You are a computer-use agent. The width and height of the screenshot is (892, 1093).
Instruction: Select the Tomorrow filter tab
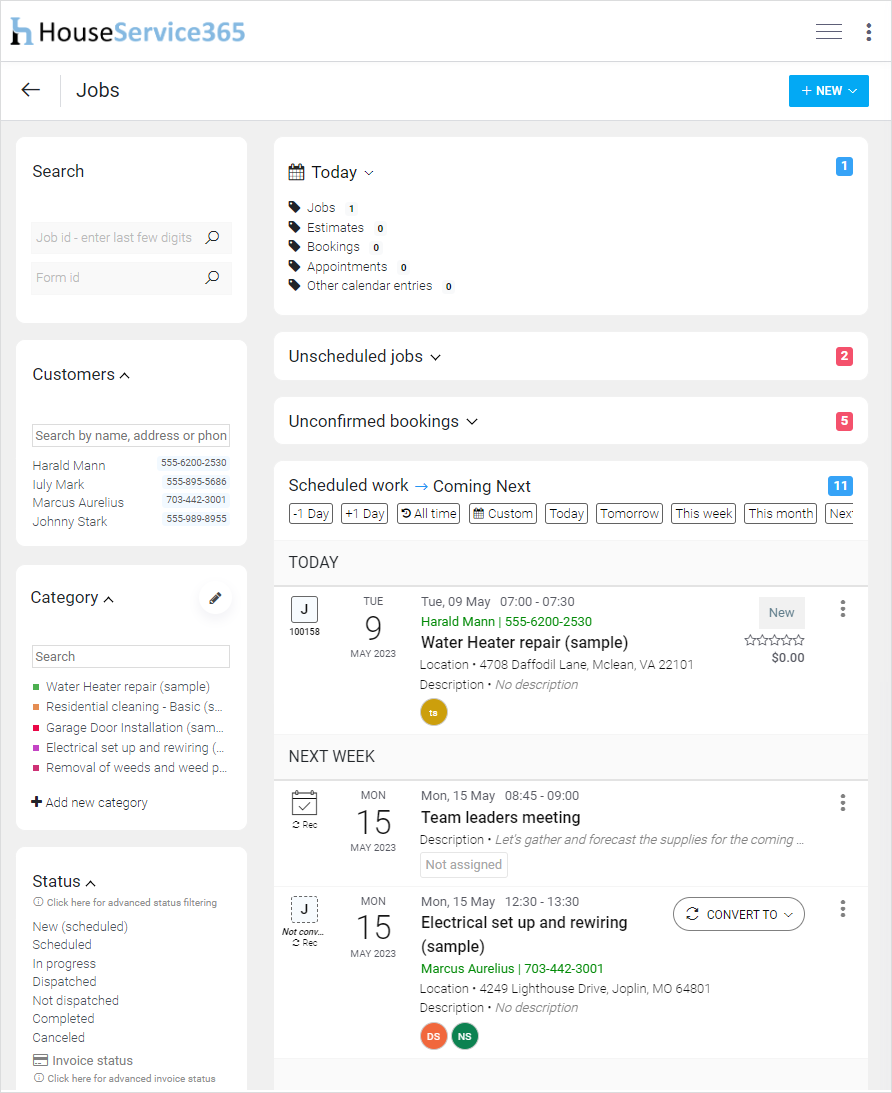[x=629, y=514]
